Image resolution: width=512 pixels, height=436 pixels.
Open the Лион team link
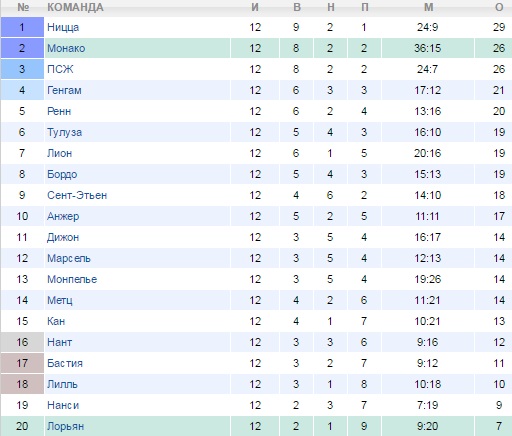59,153
